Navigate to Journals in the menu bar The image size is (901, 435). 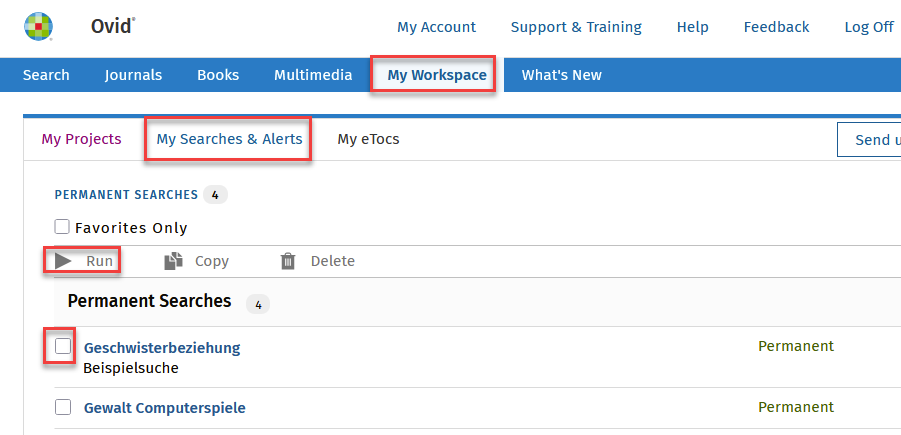(133, 75)
